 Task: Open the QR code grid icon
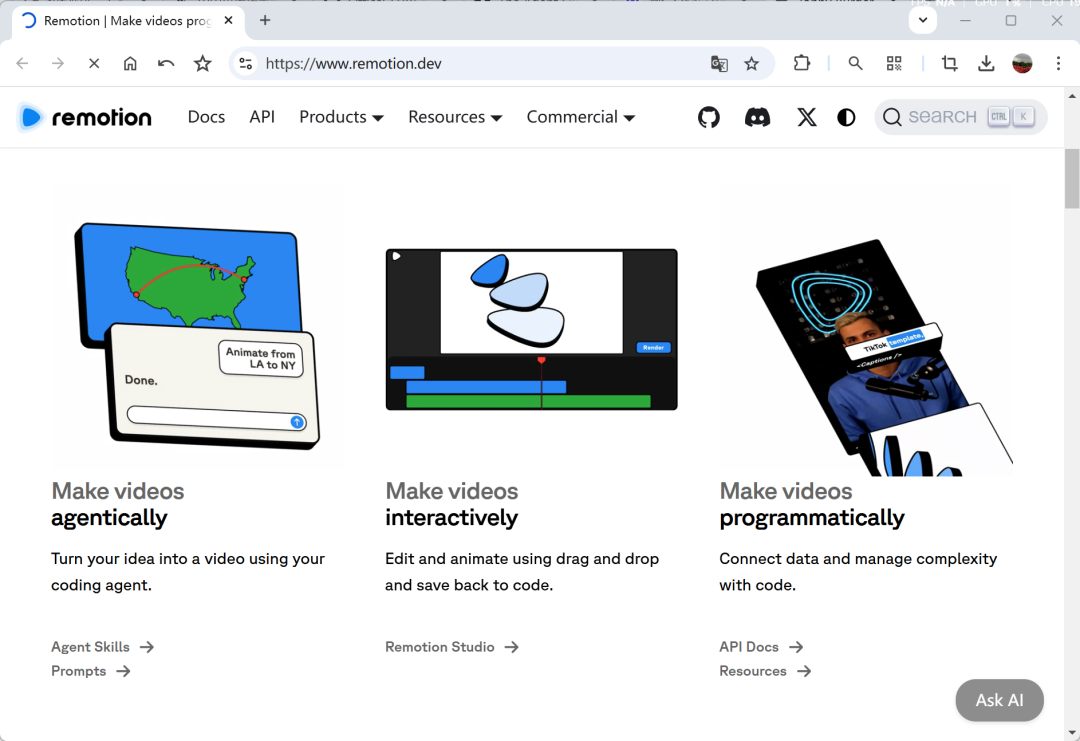tap(894, 63)
